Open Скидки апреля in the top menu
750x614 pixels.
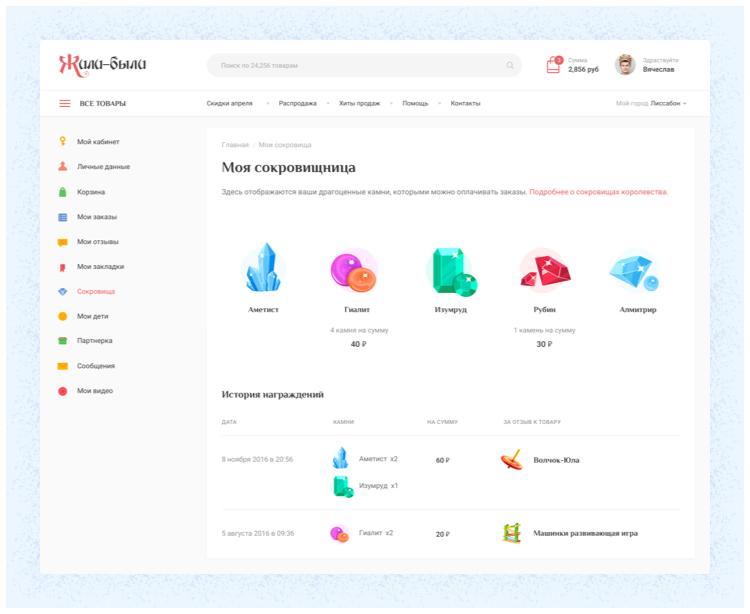coord(229,103)
